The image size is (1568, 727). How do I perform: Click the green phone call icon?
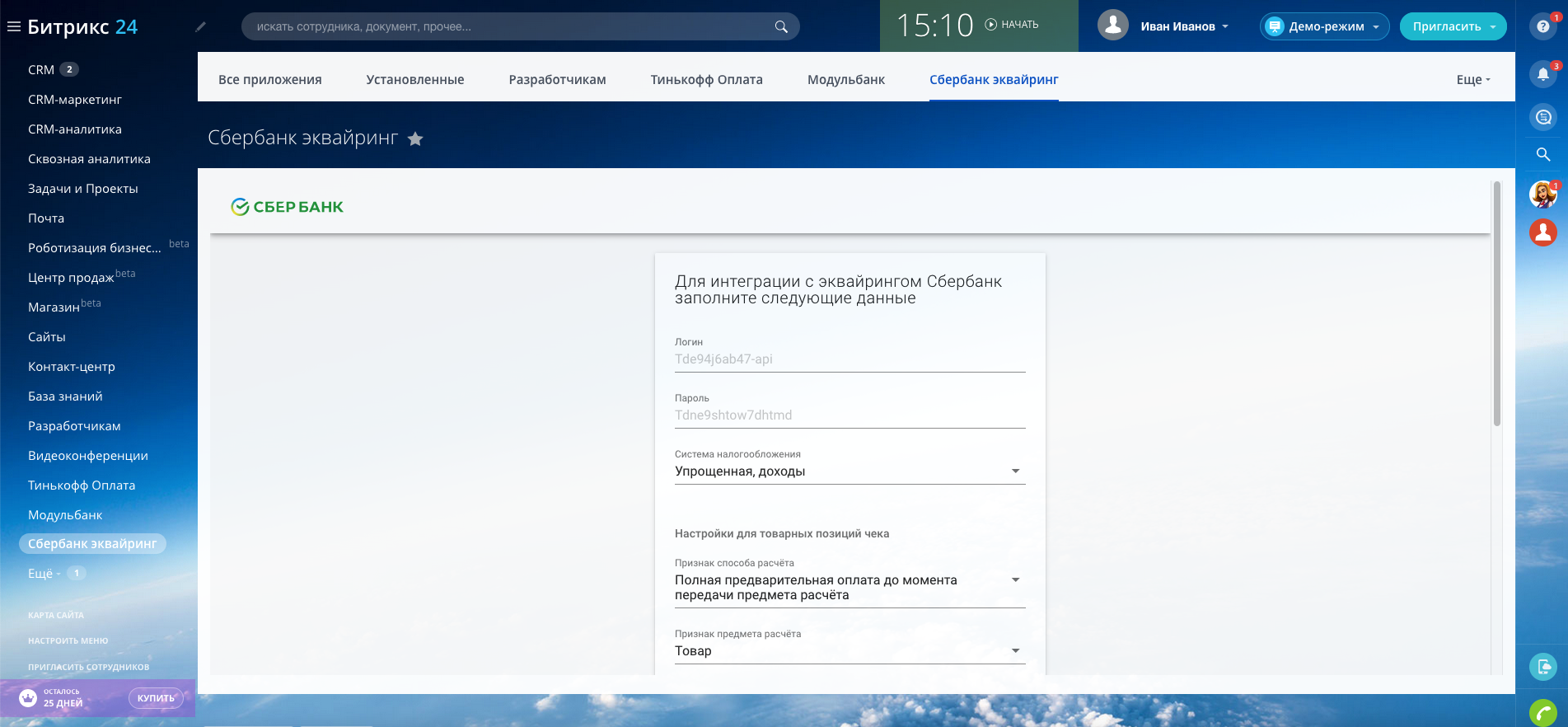coord(1542,712)
